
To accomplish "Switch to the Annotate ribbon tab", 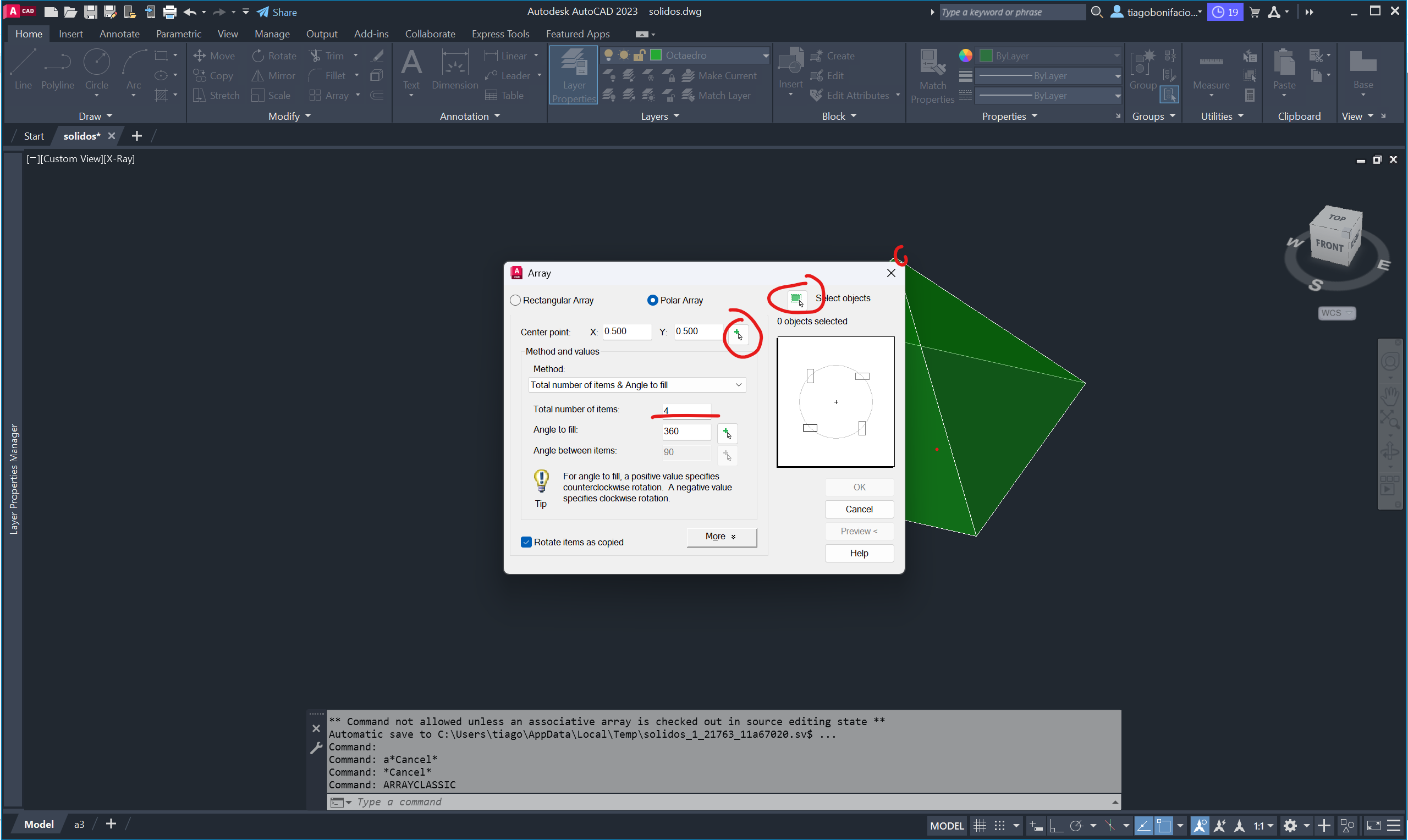I will [119, 34].
